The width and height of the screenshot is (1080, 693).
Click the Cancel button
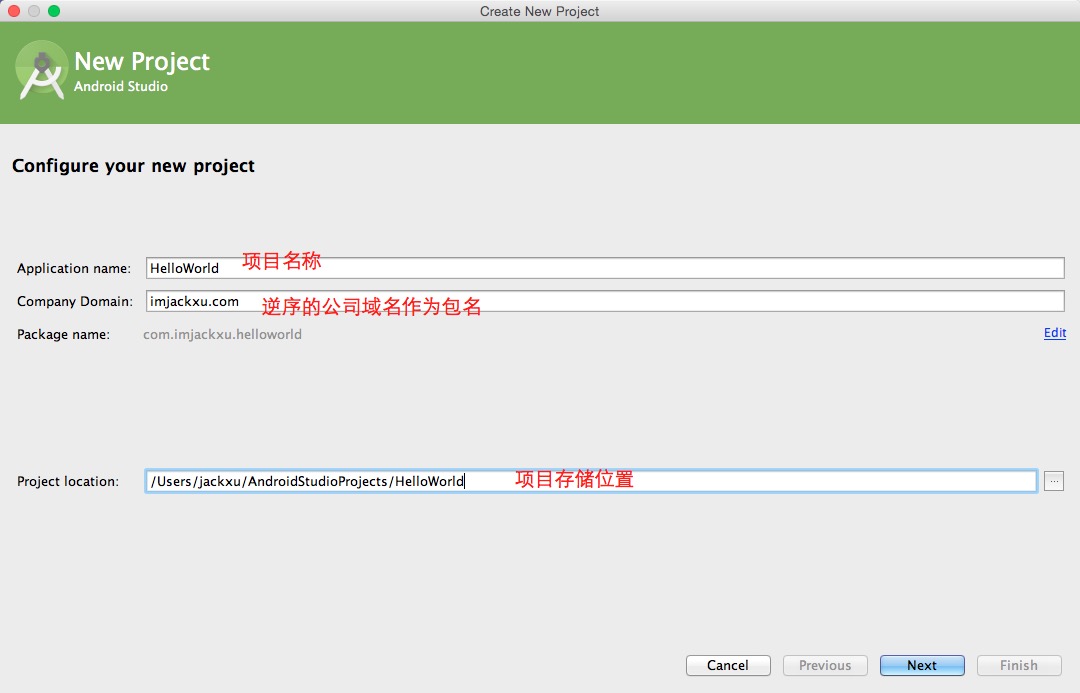pos(728,665)
